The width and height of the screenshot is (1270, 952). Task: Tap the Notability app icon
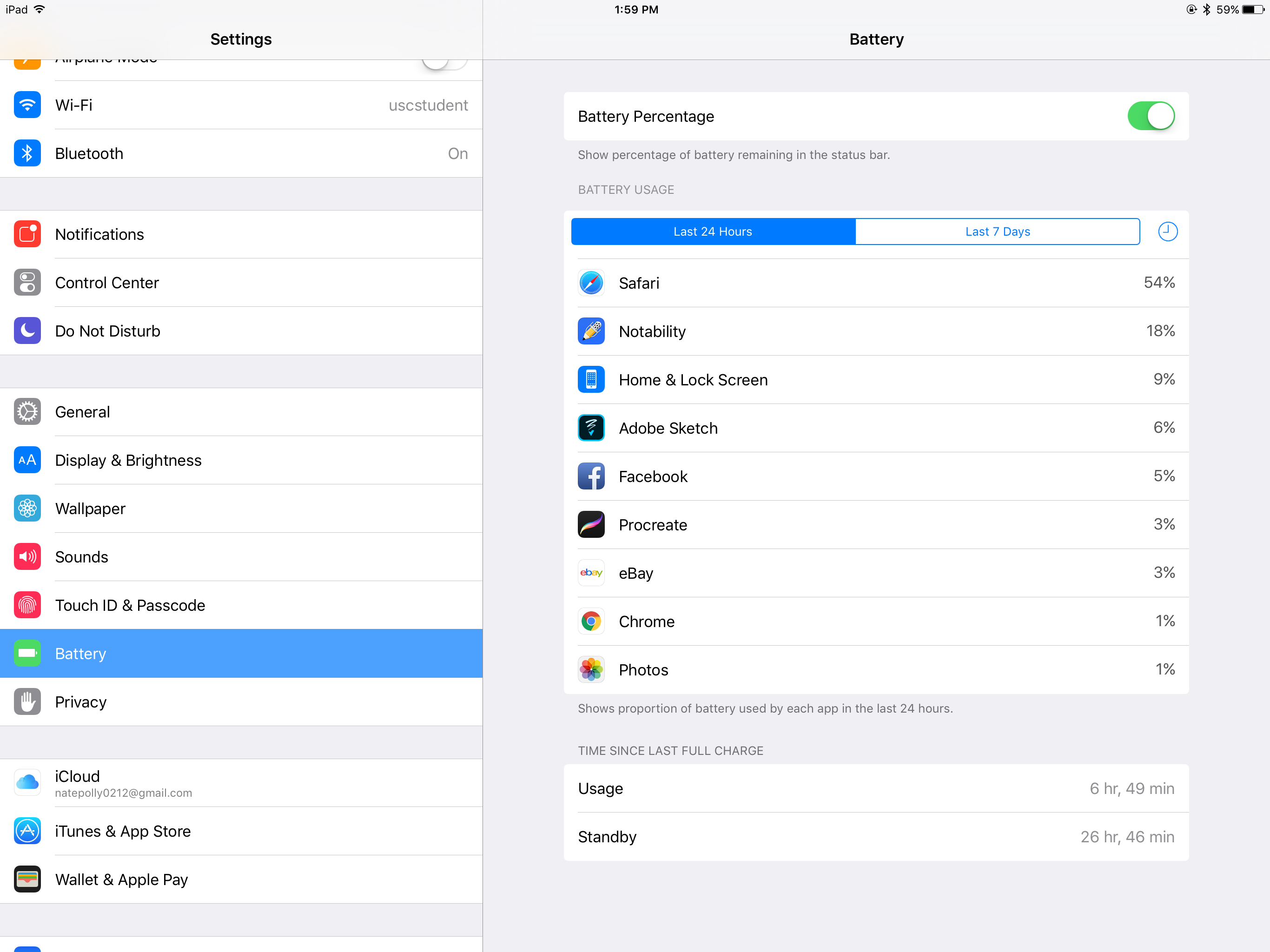click(591, 331)
